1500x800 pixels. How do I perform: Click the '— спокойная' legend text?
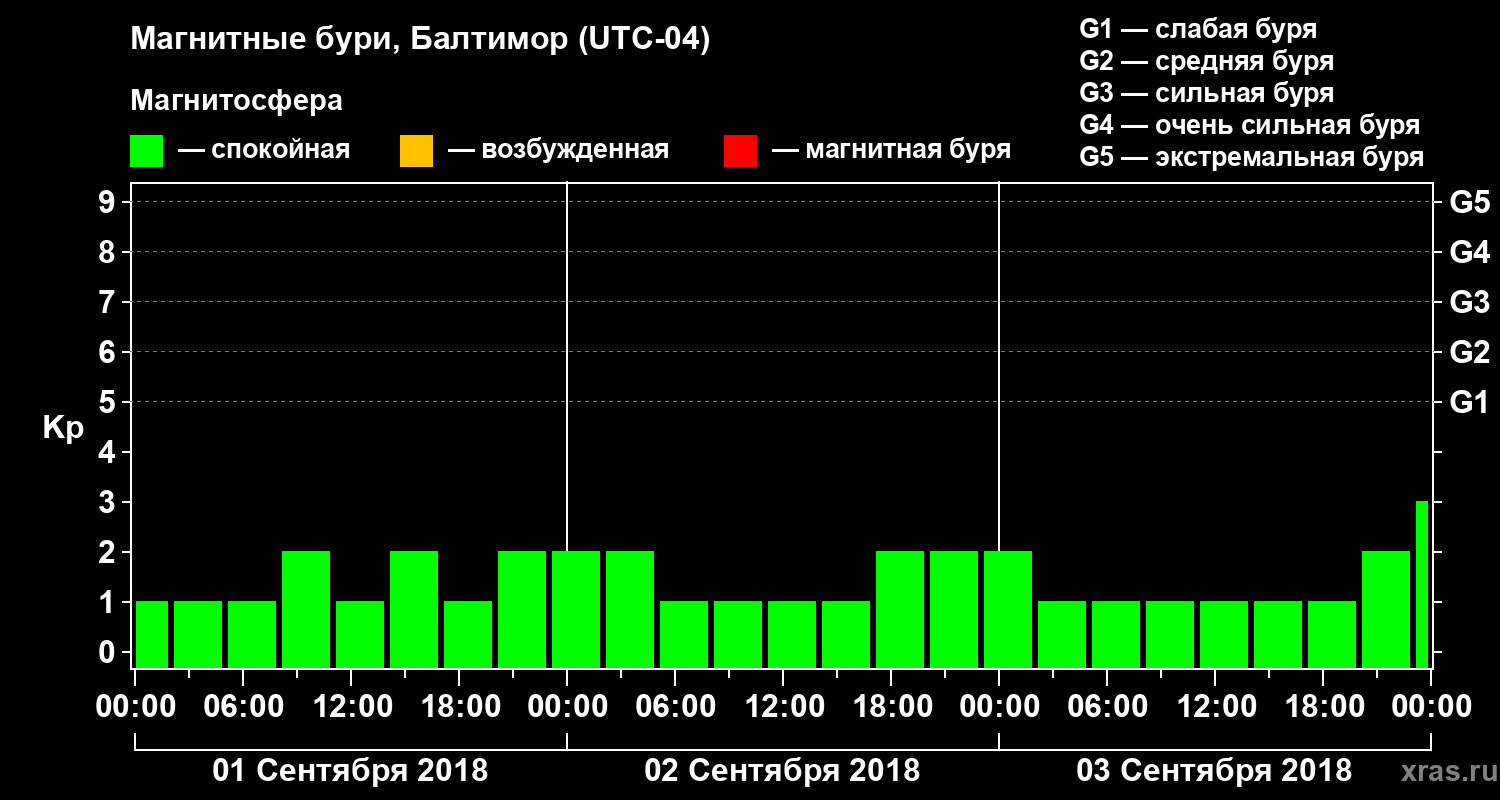click(x=264, y=151)
